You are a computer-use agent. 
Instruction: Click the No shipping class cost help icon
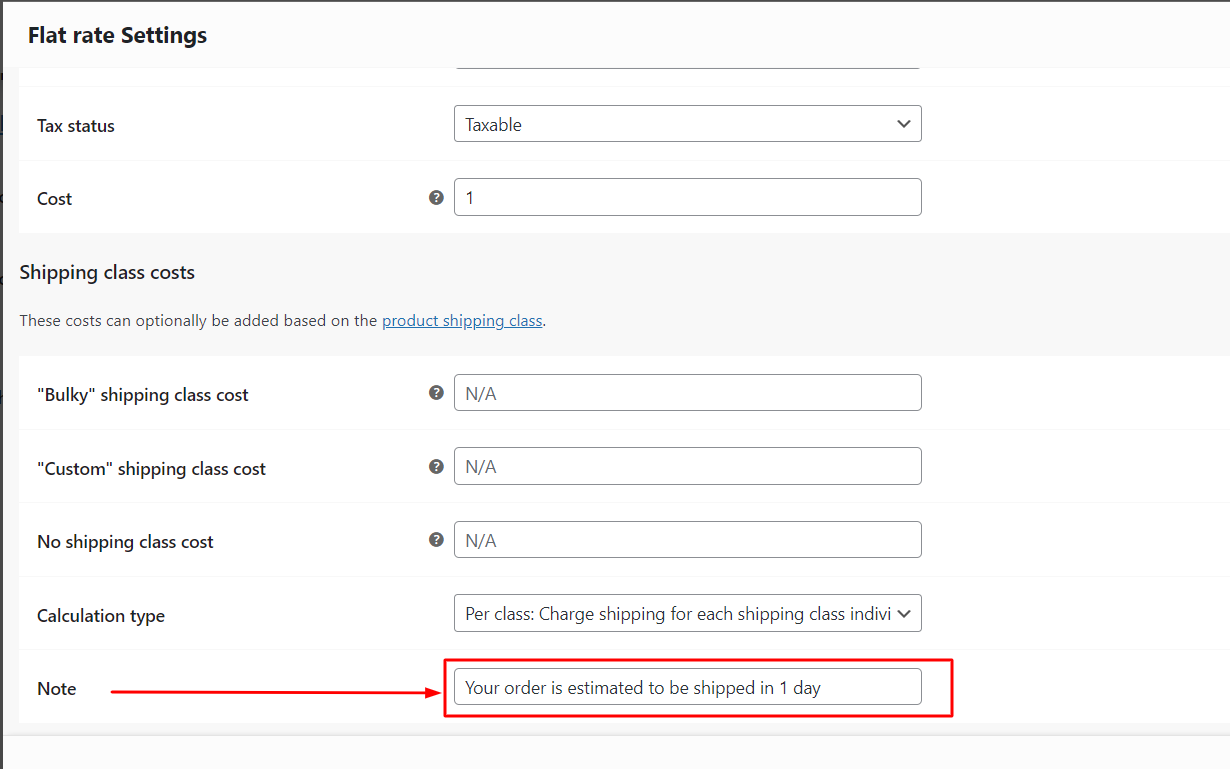point(436,539)
